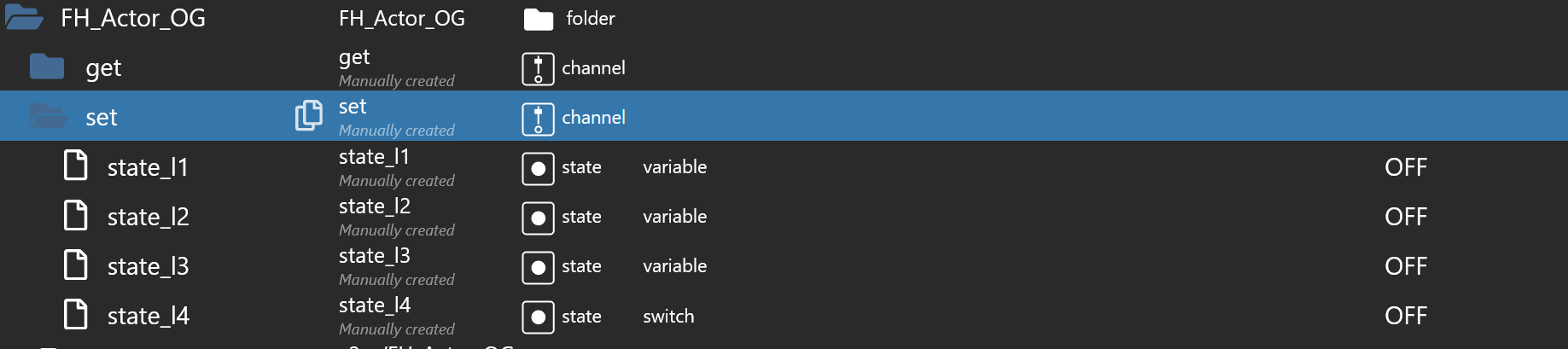Toggle the state_l1 OFF value

(x=1406, y=167)
